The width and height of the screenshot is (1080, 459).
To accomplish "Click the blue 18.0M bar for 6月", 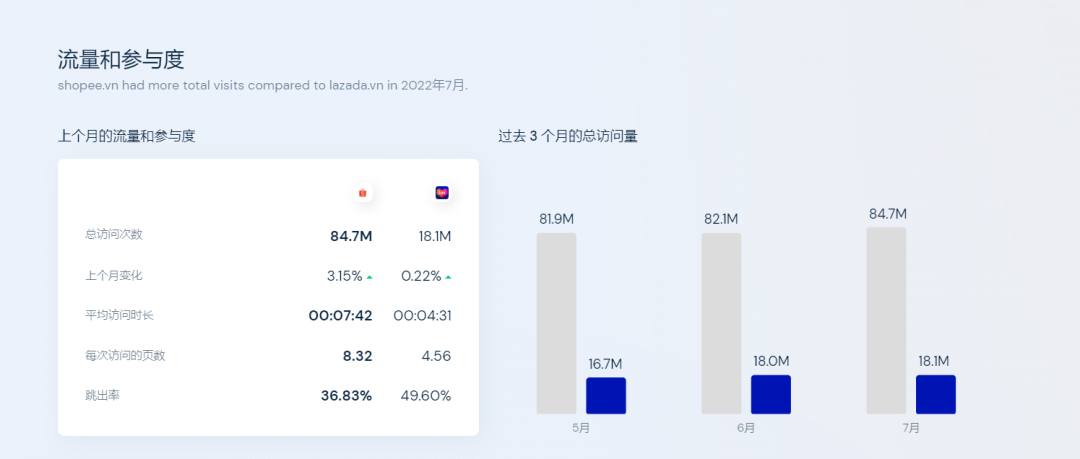I will tap(771, 394).
